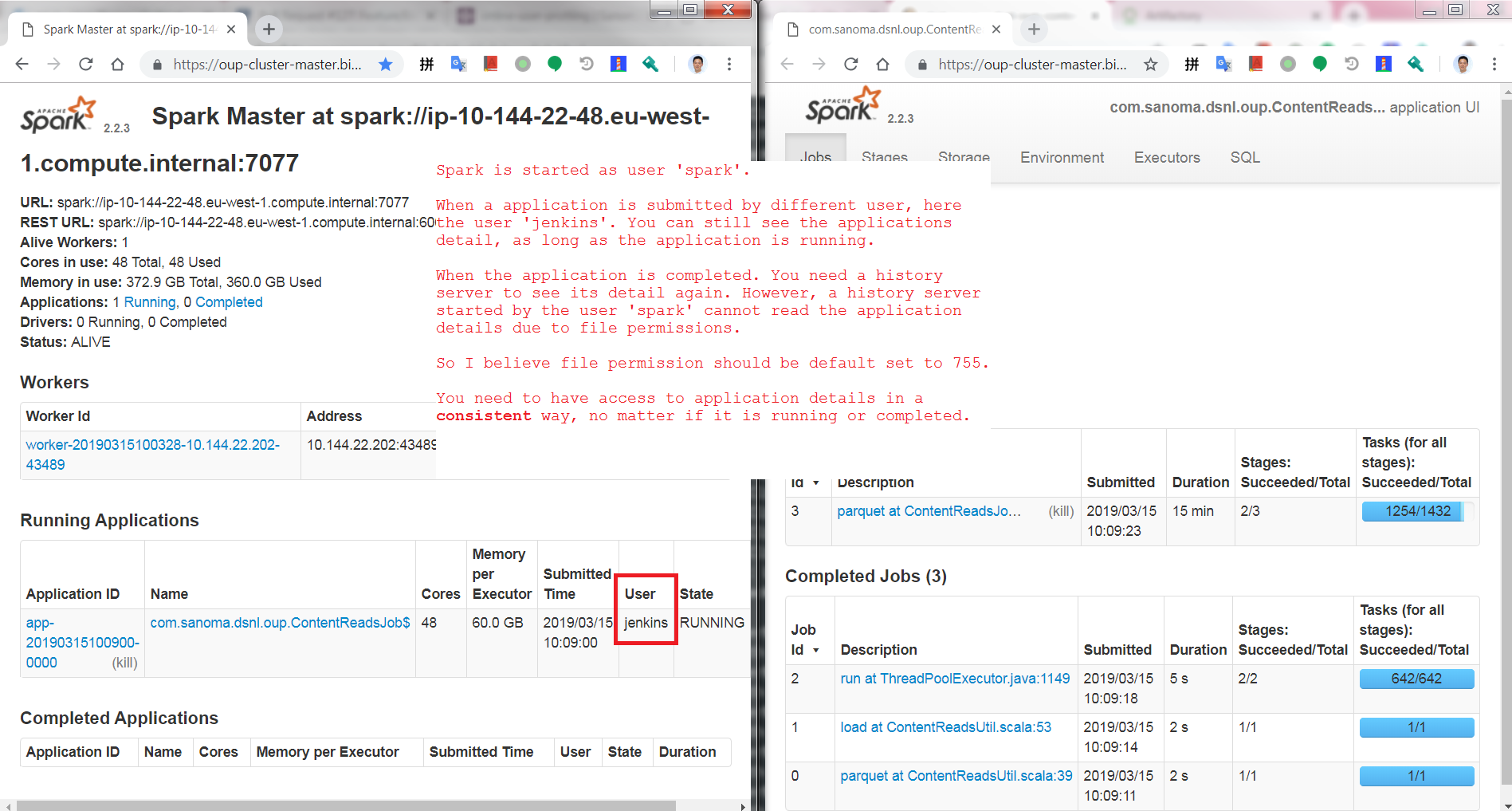Viewport: 1512px width, 811px height.
Task: Open worker-20190315100328-10.144.22.202-43489 link
Action: [x=152, y=455]
